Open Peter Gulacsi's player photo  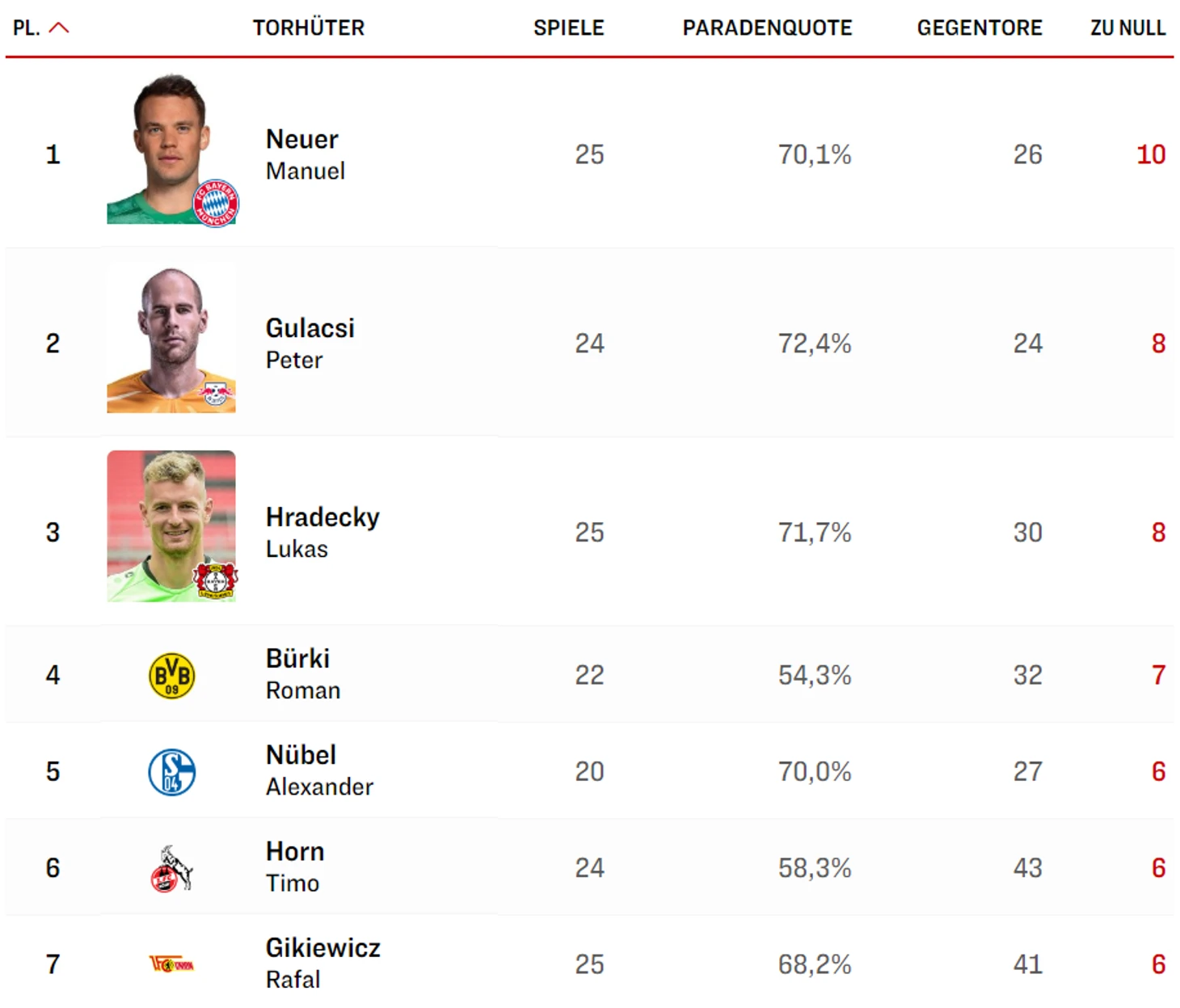tap(171, 339)
